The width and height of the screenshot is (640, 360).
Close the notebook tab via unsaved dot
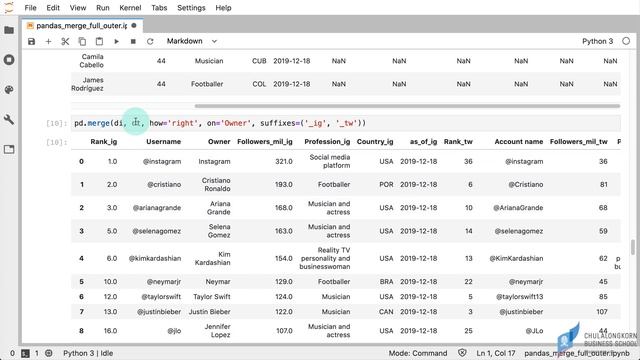(x=134, y=26)
